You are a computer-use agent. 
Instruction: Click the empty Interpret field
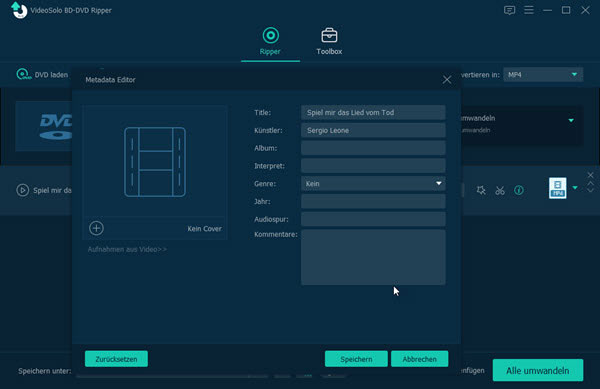point(373,166)
